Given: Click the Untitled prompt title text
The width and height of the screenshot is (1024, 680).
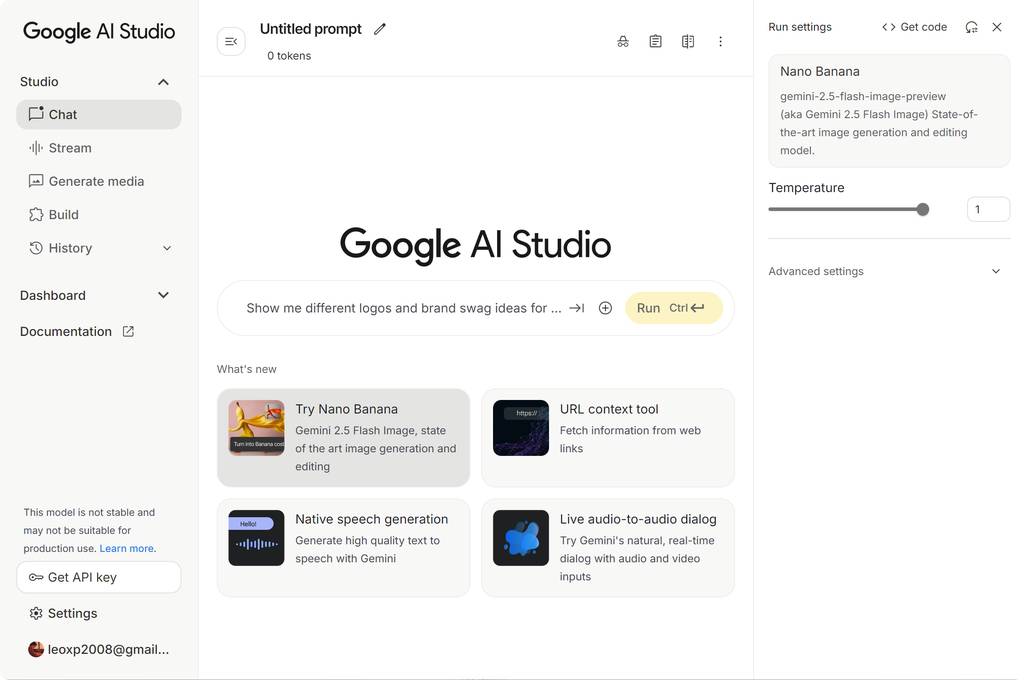Looking at the screenshot, I should click(x=311, y=29).
